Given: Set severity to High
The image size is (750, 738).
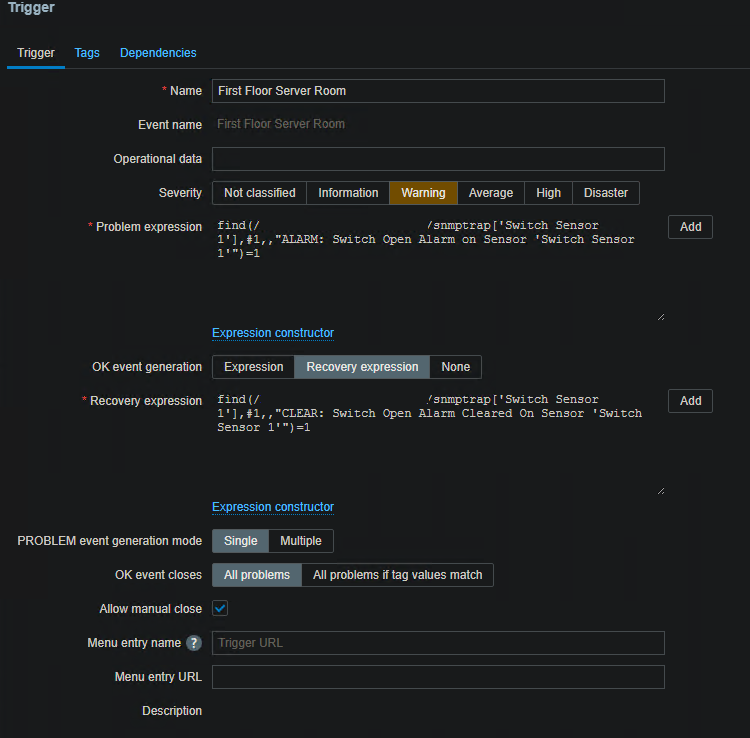Looking at the screenshot, I should coord(548,193).
